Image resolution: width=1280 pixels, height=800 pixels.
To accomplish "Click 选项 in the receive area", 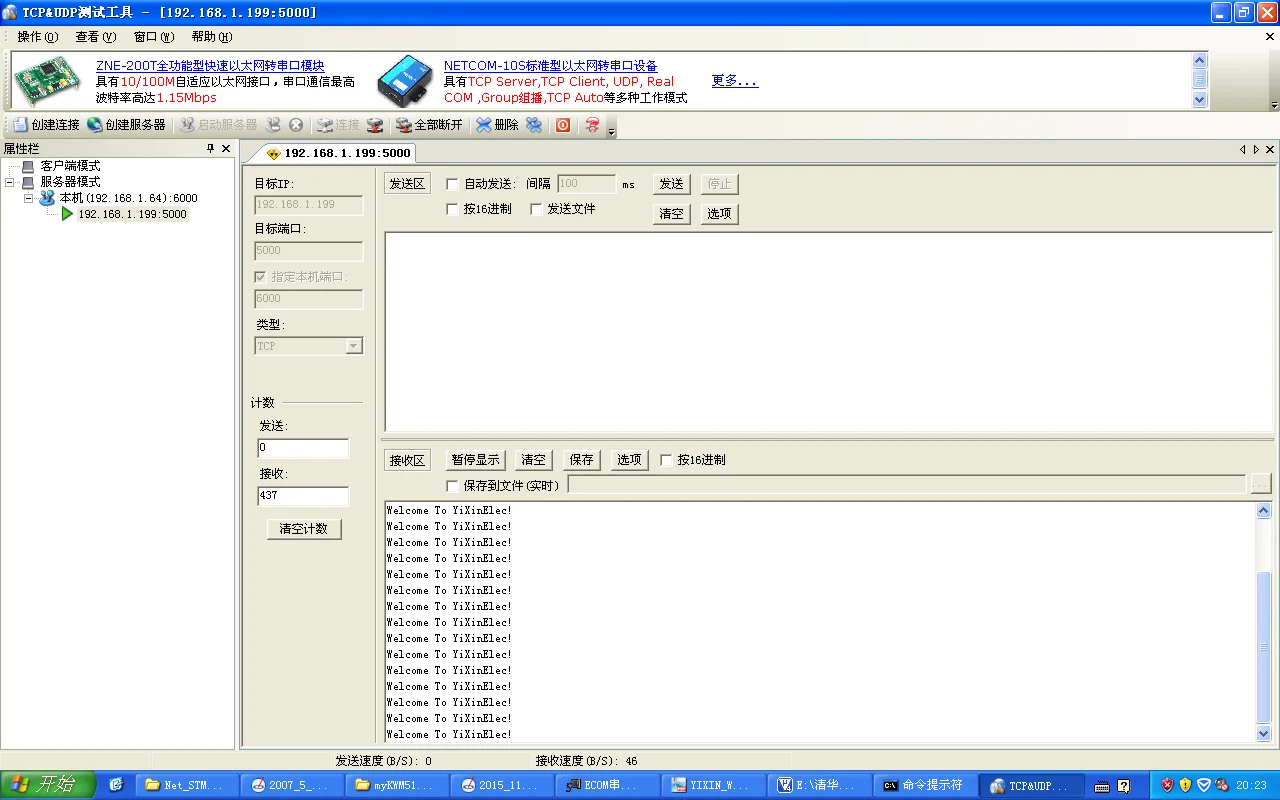I will (x=630, y=460).
